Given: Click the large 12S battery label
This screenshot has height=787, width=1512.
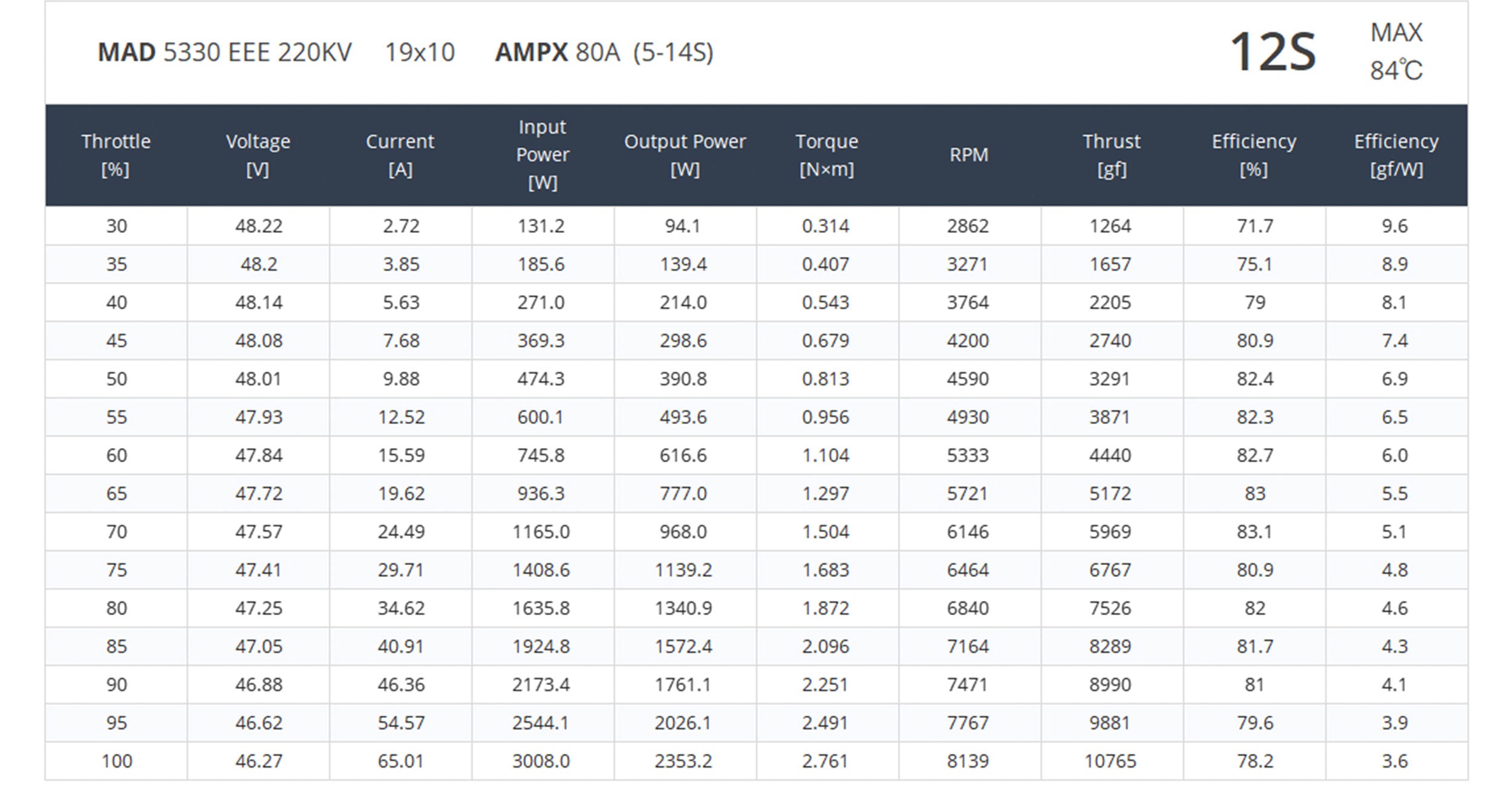Looking at the screenshot, I should 1272,53.
